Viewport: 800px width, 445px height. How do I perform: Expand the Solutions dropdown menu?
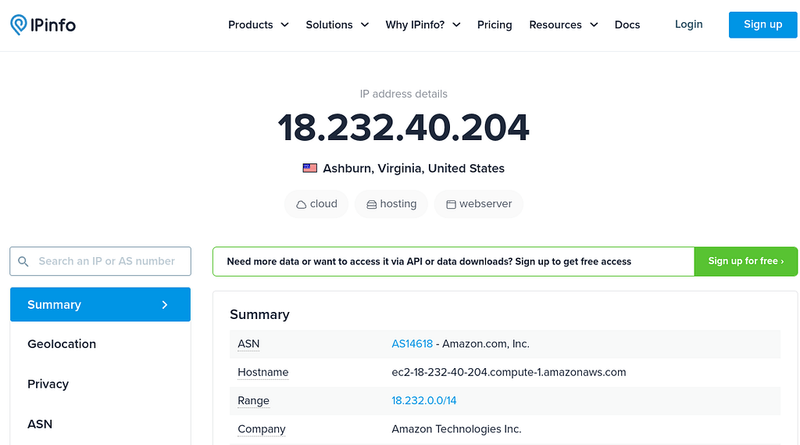pos(337,24)
